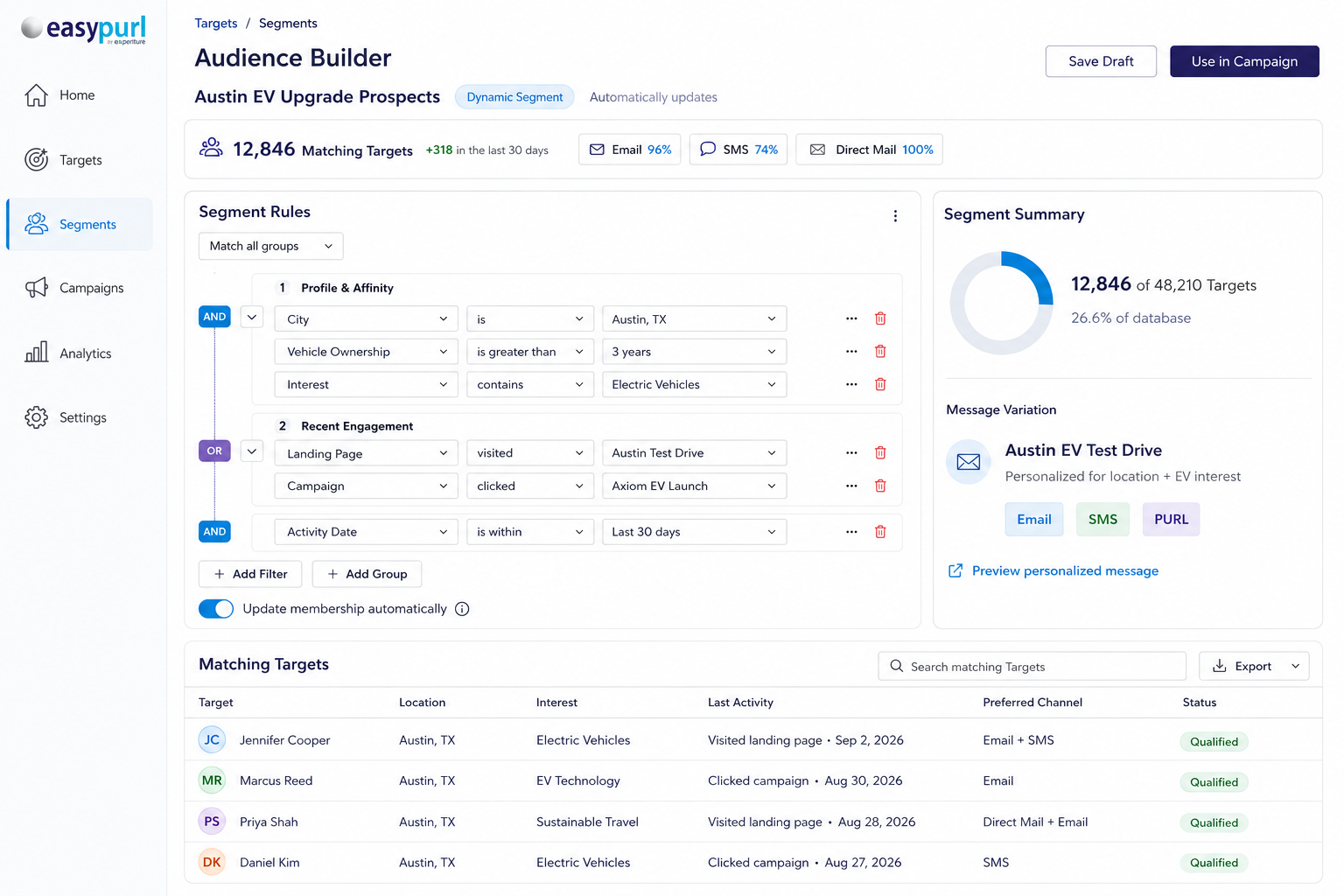Delete the City filter row
The width and height of the screenshot is (1344, 896).
(880, 318)
